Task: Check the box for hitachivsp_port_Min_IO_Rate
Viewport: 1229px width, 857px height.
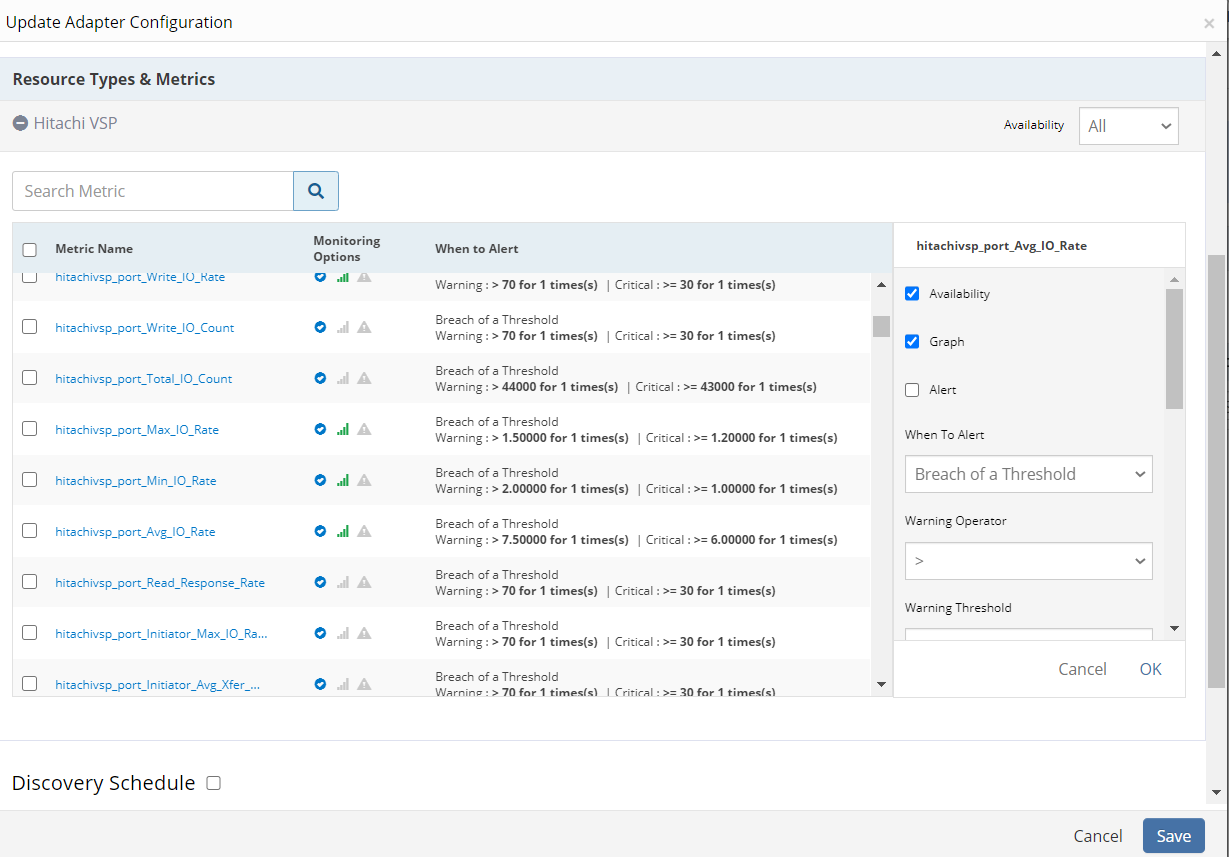Action: click(29, 480)
